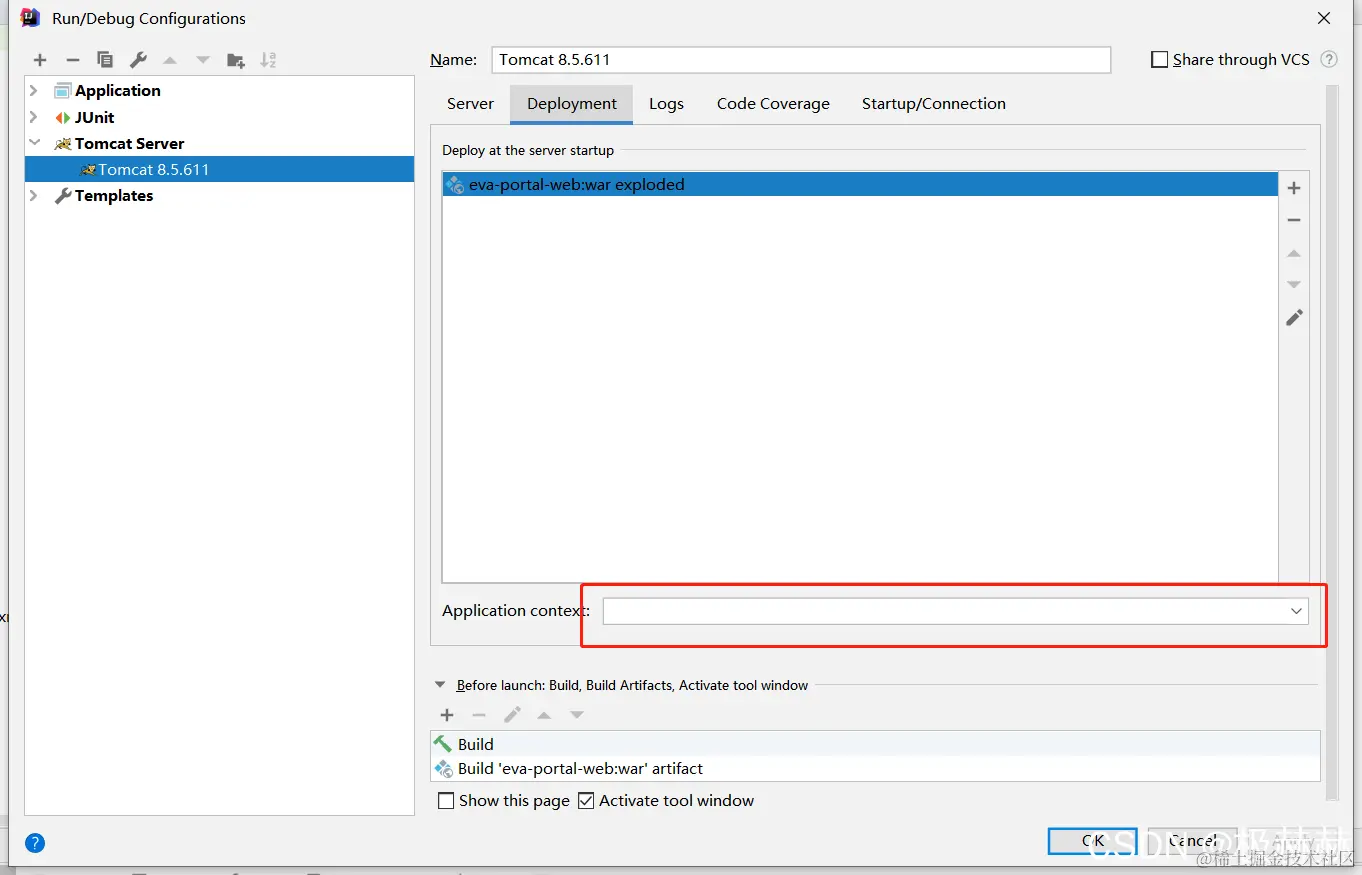Create new folder icon in left toolbar

[236, 60]
